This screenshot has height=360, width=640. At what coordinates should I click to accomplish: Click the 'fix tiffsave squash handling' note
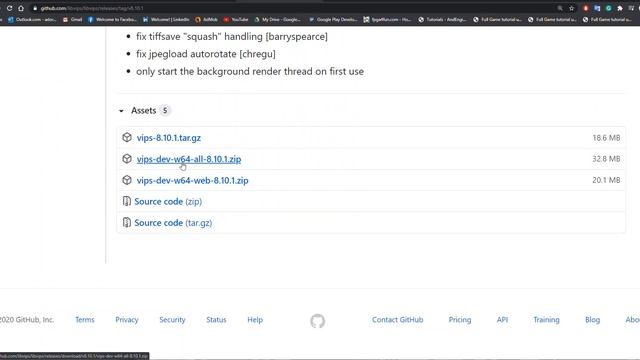click(x=232, y=36)
